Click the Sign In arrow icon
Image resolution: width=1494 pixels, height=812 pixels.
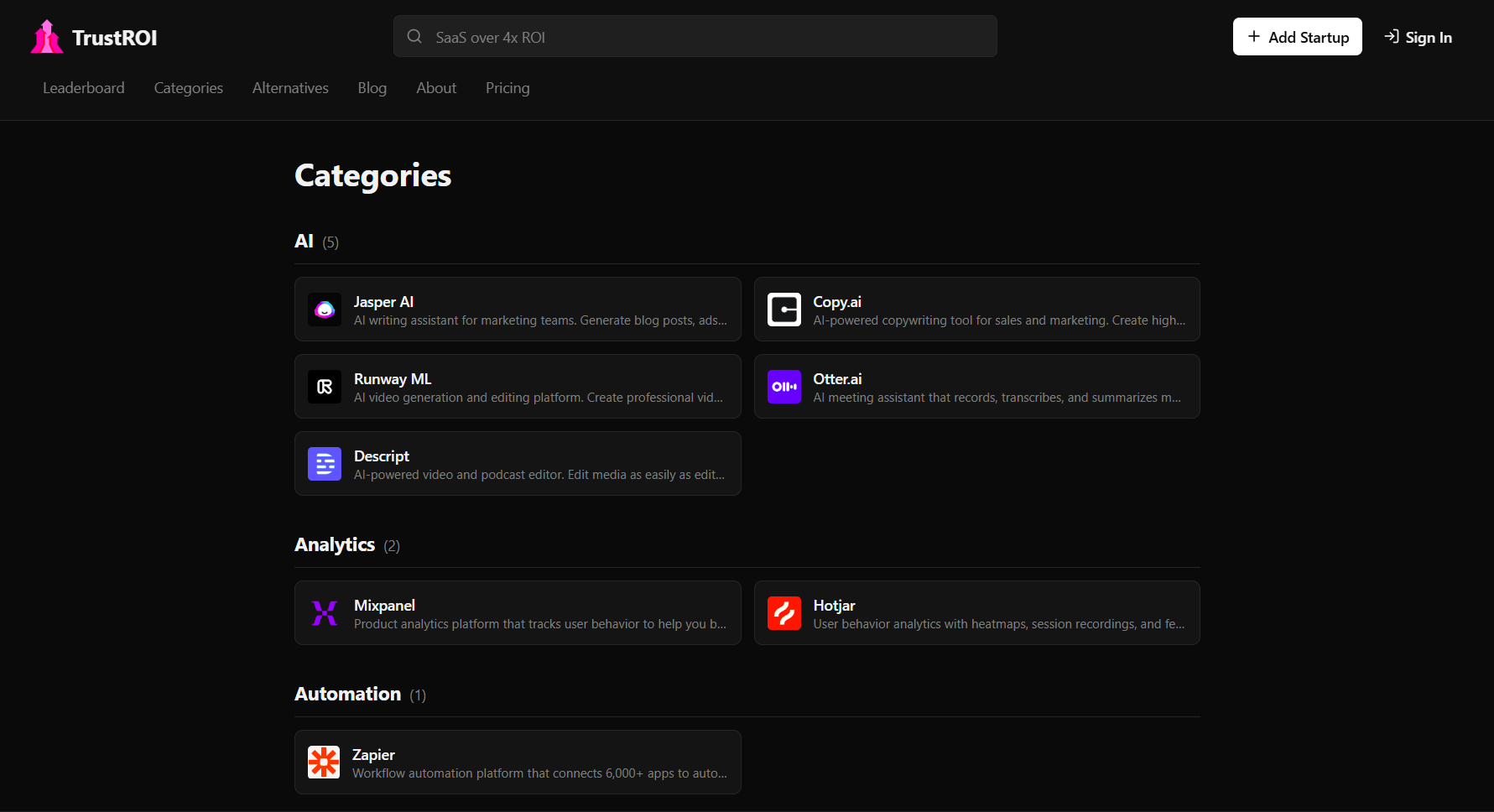pyautogui.click(x=1392, y=36)
